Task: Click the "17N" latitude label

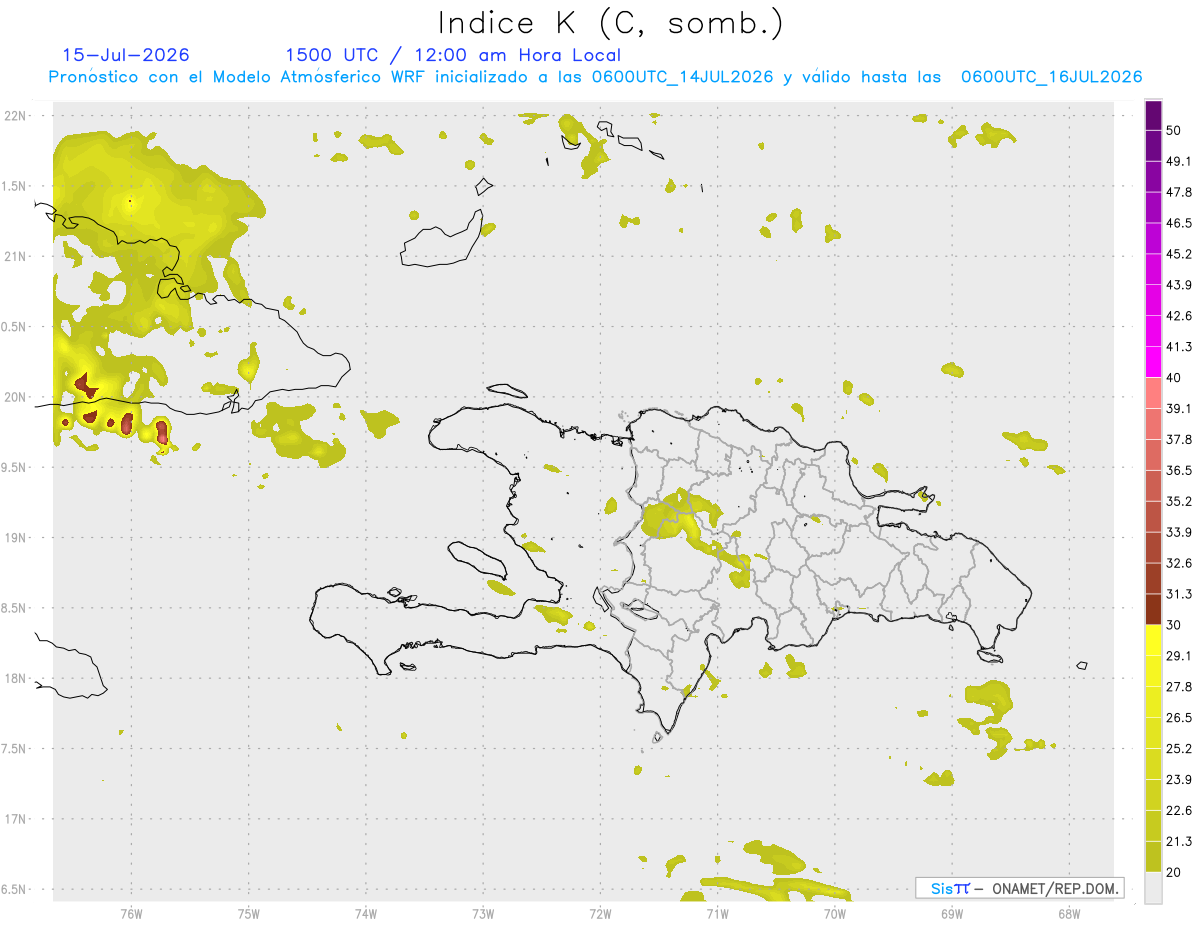Action: coord(16,819)
